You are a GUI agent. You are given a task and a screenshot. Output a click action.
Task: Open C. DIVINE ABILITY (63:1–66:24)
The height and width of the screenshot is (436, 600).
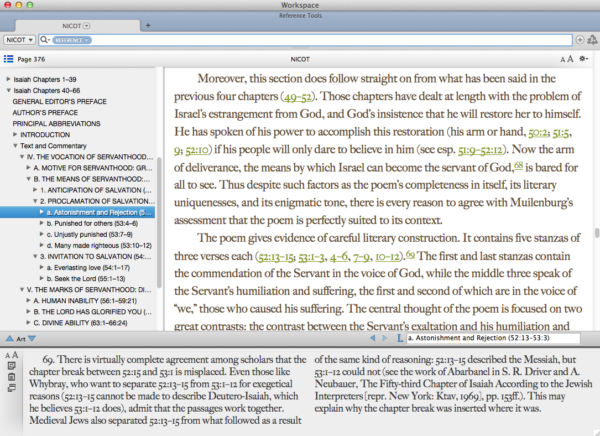tap(80, 323)
